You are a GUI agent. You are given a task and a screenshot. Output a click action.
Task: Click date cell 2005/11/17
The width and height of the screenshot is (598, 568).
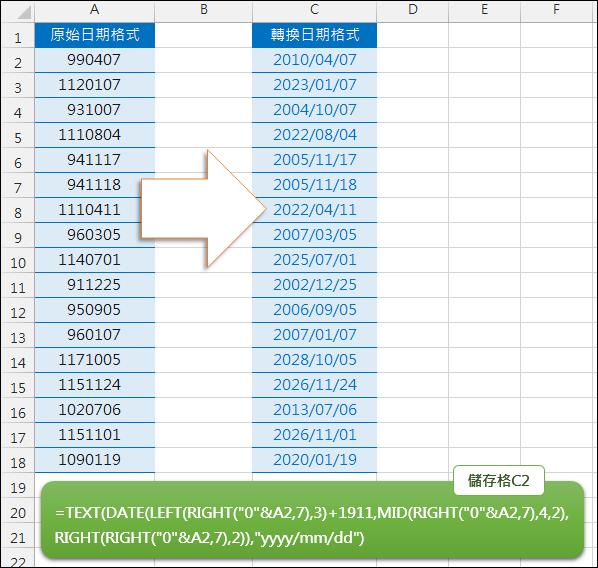(314, 160)
